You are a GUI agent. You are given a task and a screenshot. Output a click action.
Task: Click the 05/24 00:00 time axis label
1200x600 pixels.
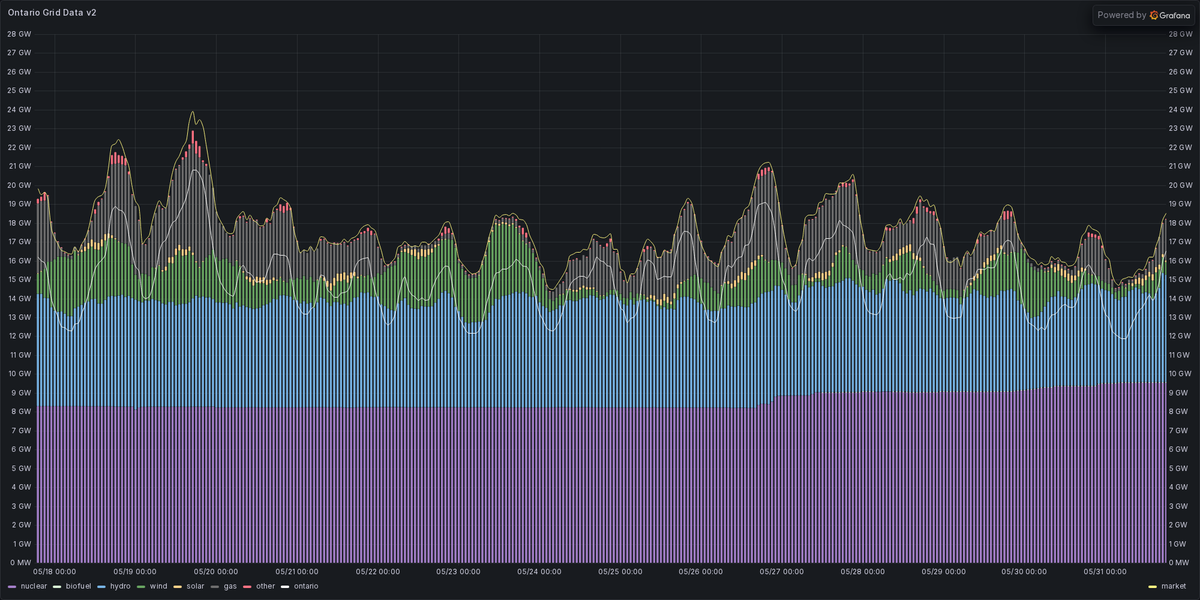click(x=540, y=572)
